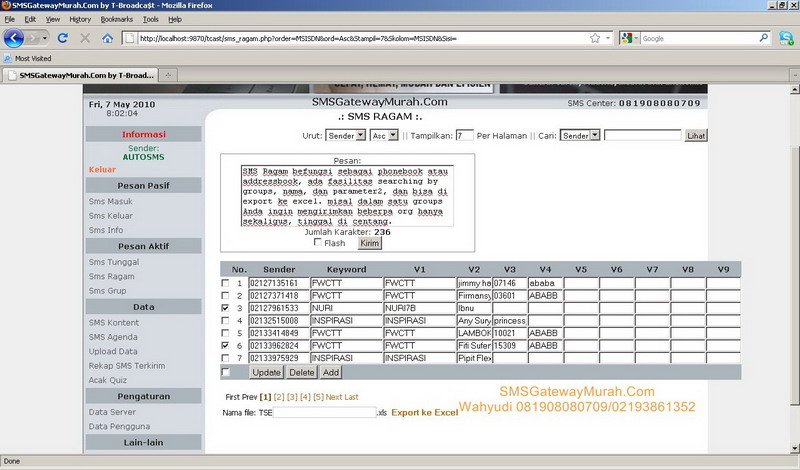Enable the Flash message checkbox
Image resolution: width=800 pixels, height=470 pixels.
(318, 242)
